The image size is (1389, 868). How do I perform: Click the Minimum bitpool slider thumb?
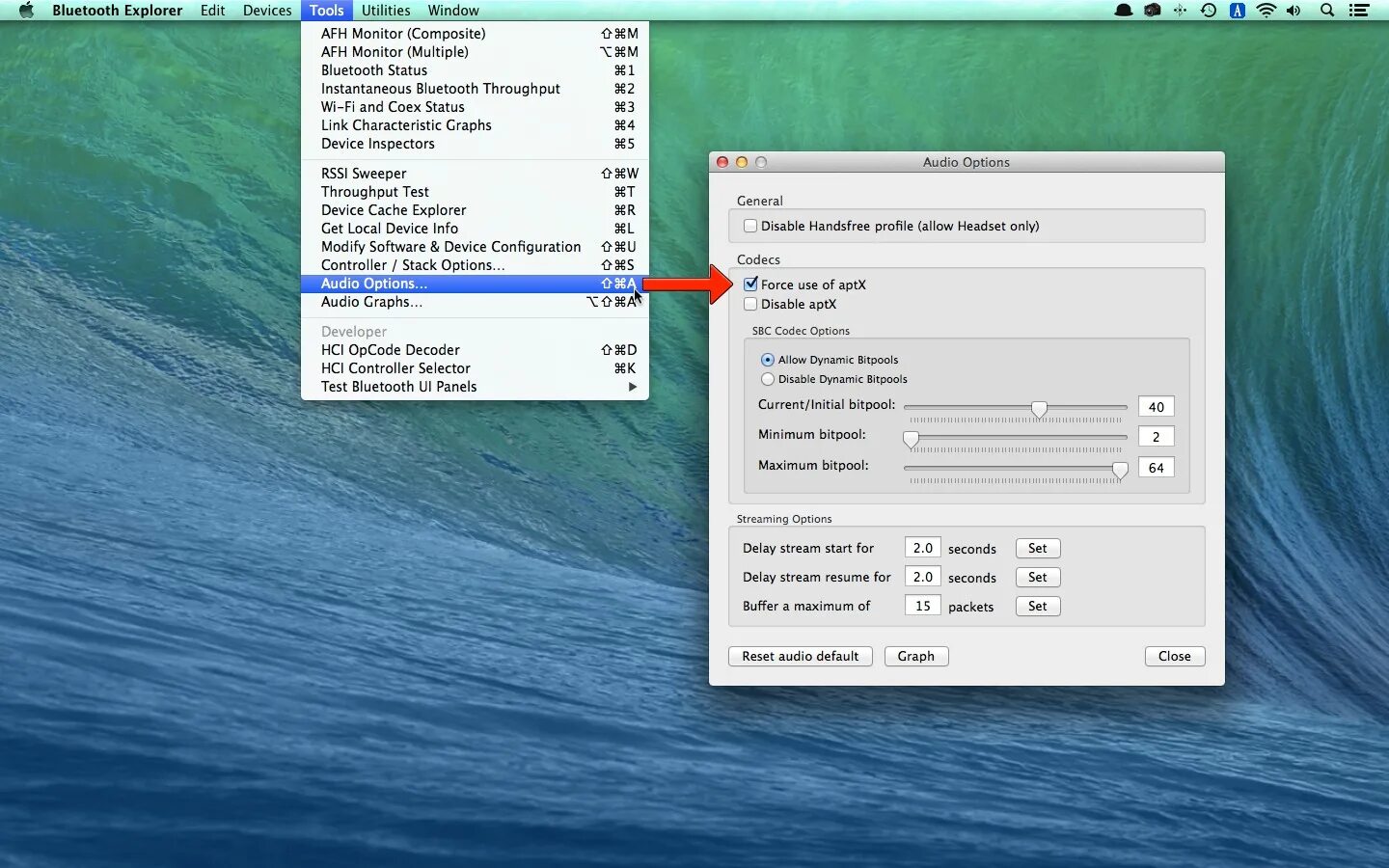tap(911, 439)
